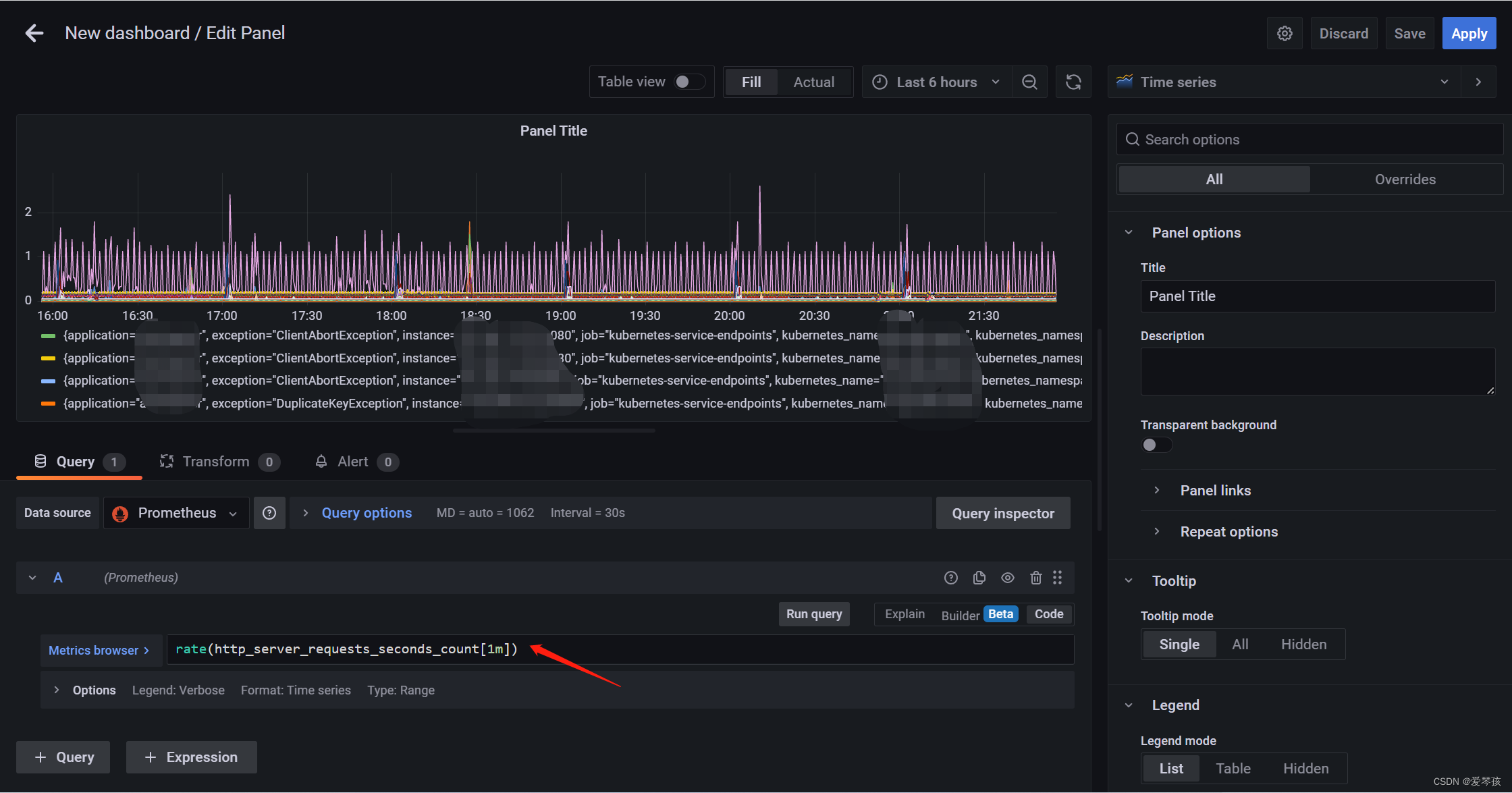Duplicate query A using the copy icon
This screenshot has width=1512, height=793.
point(979,578)
